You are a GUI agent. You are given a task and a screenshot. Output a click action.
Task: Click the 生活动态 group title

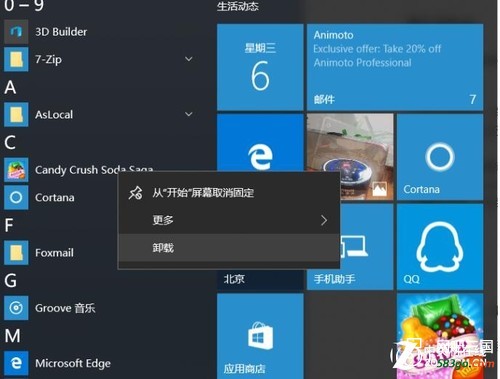(238, 6)
